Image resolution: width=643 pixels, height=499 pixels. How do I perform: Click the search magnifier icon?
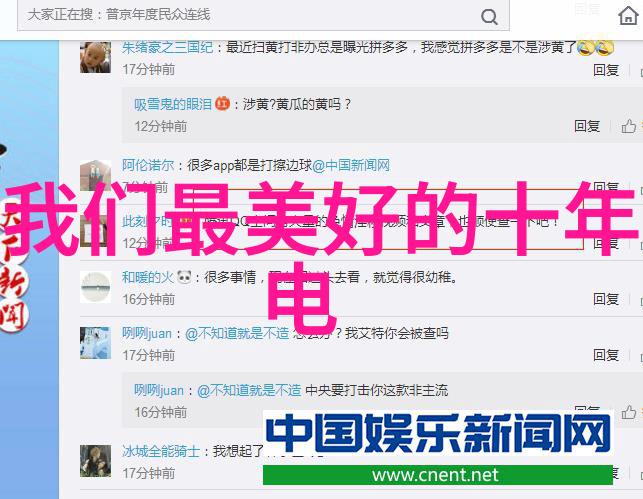coord(489,17)
